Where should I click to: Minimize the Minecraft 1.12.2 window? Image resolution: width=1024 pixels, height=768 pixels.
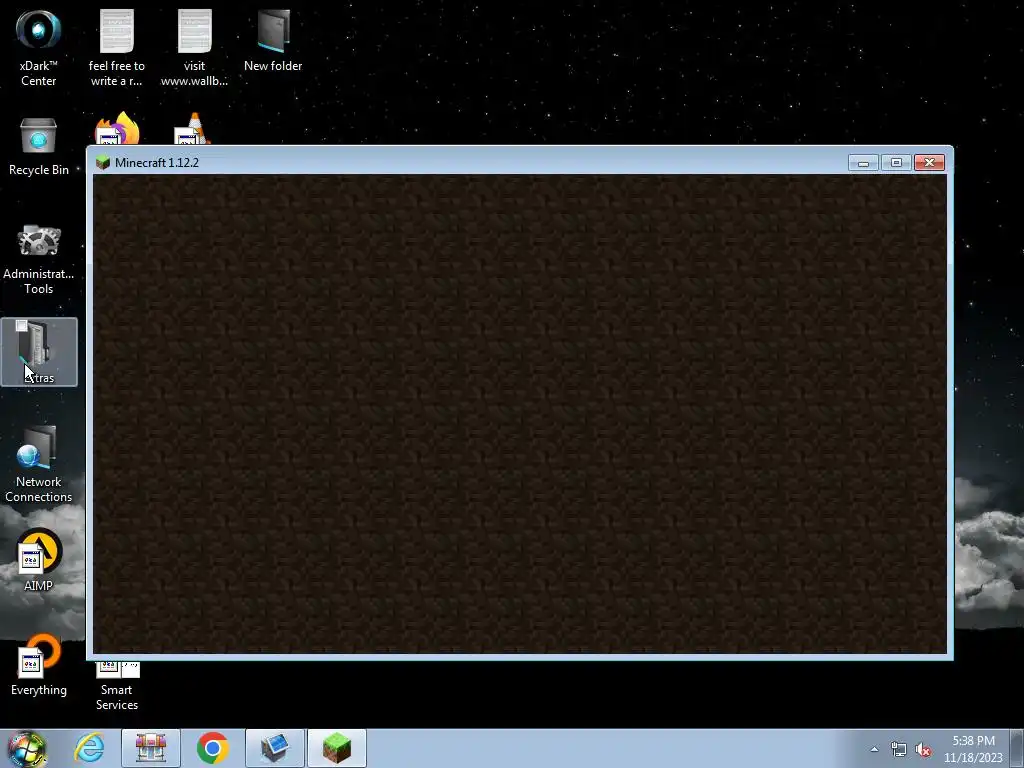(863, 163)
